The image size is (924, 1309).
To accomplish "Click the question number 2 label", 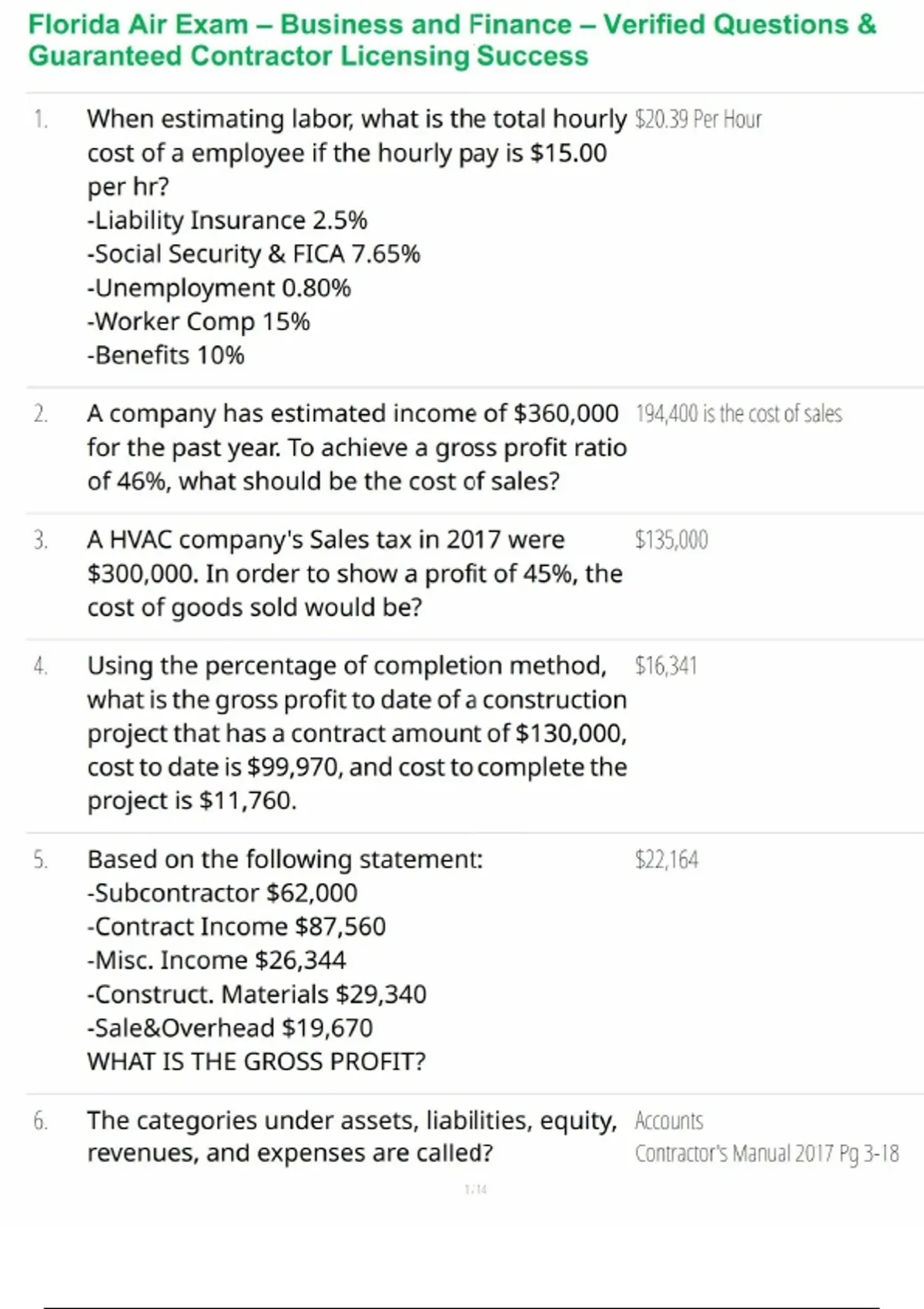I will click(41, 414).
